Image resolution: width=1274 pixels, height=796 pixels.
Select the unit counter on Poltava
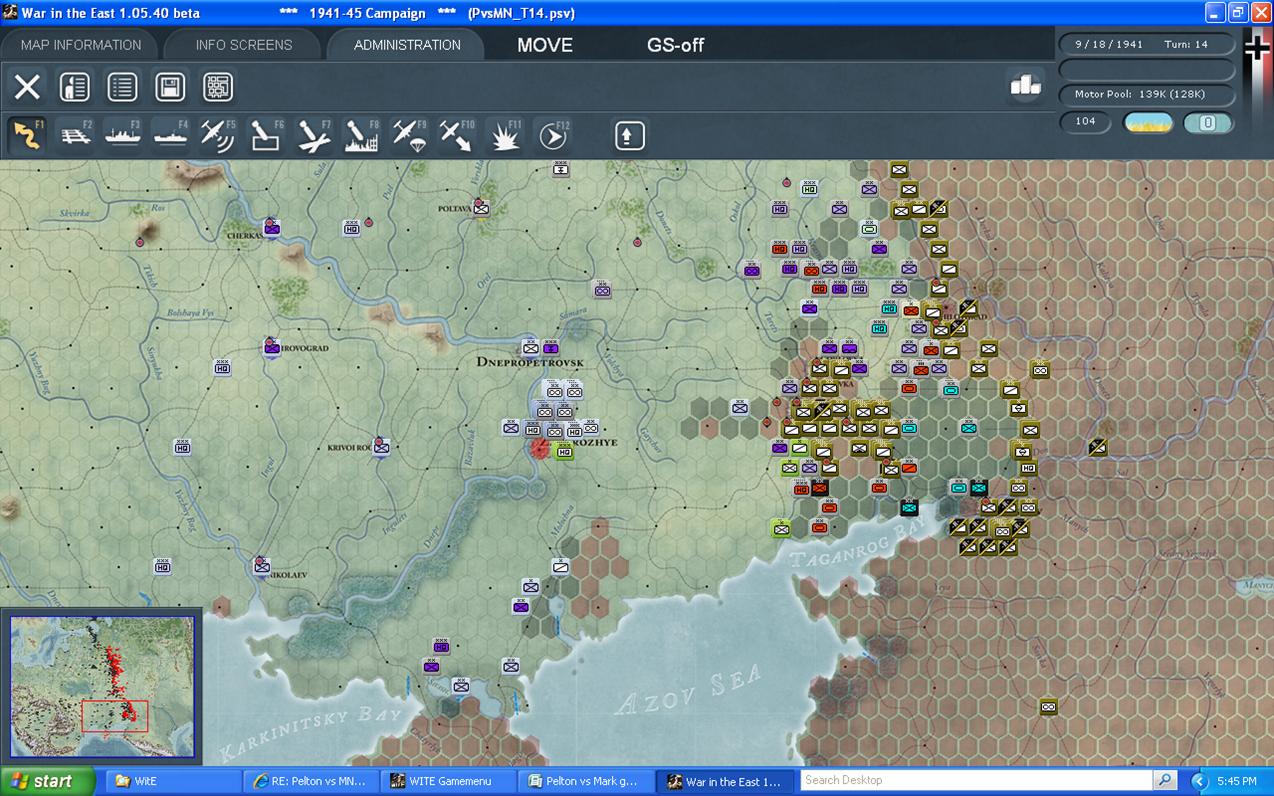tap(481, 208)
